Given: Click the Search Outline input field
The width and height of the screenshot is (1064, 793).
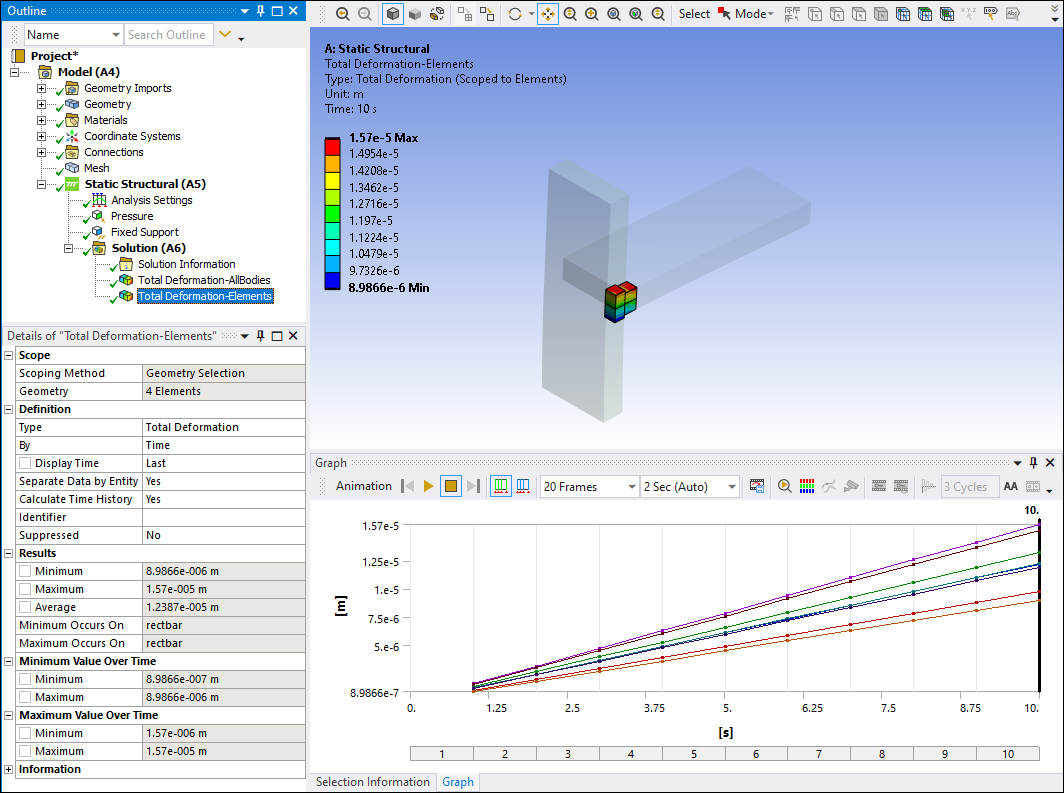Looking at the screenshot, I should [x=166, y=35].
